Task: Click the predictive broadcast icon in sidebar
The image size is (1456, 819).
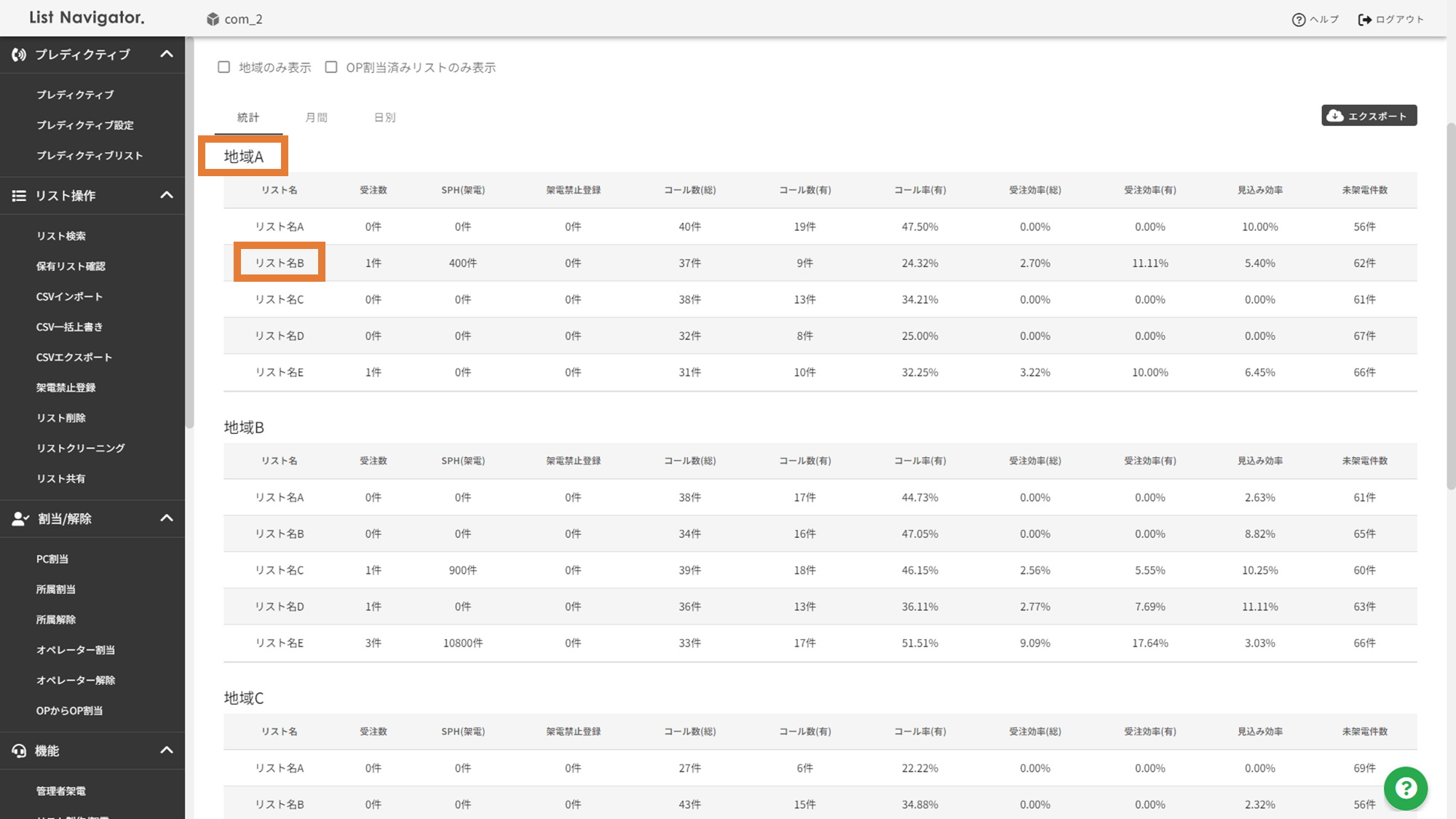Action: click(x=19, y=55)
